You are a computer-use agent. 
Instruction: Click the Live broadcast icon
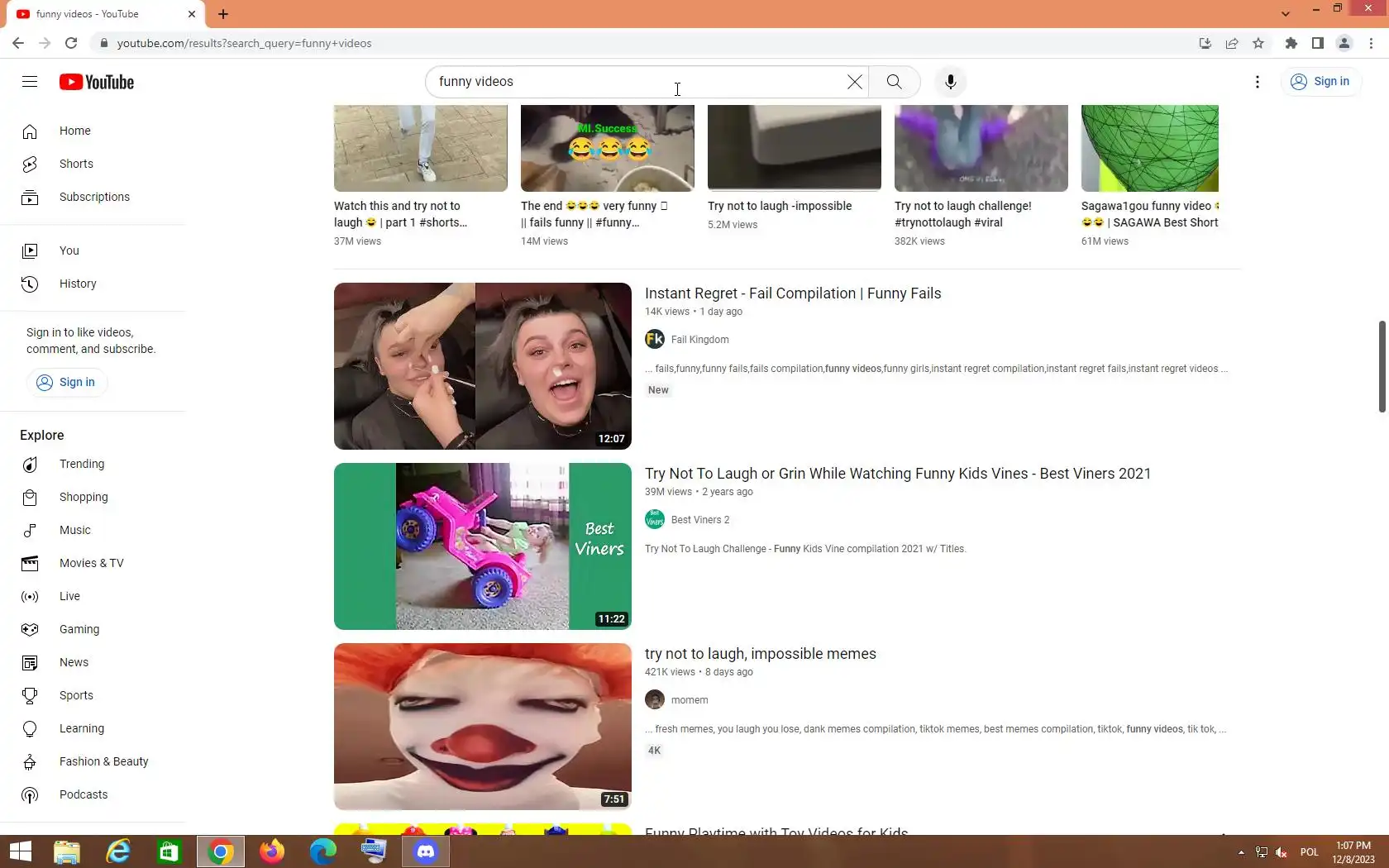[x=30, y=596]
